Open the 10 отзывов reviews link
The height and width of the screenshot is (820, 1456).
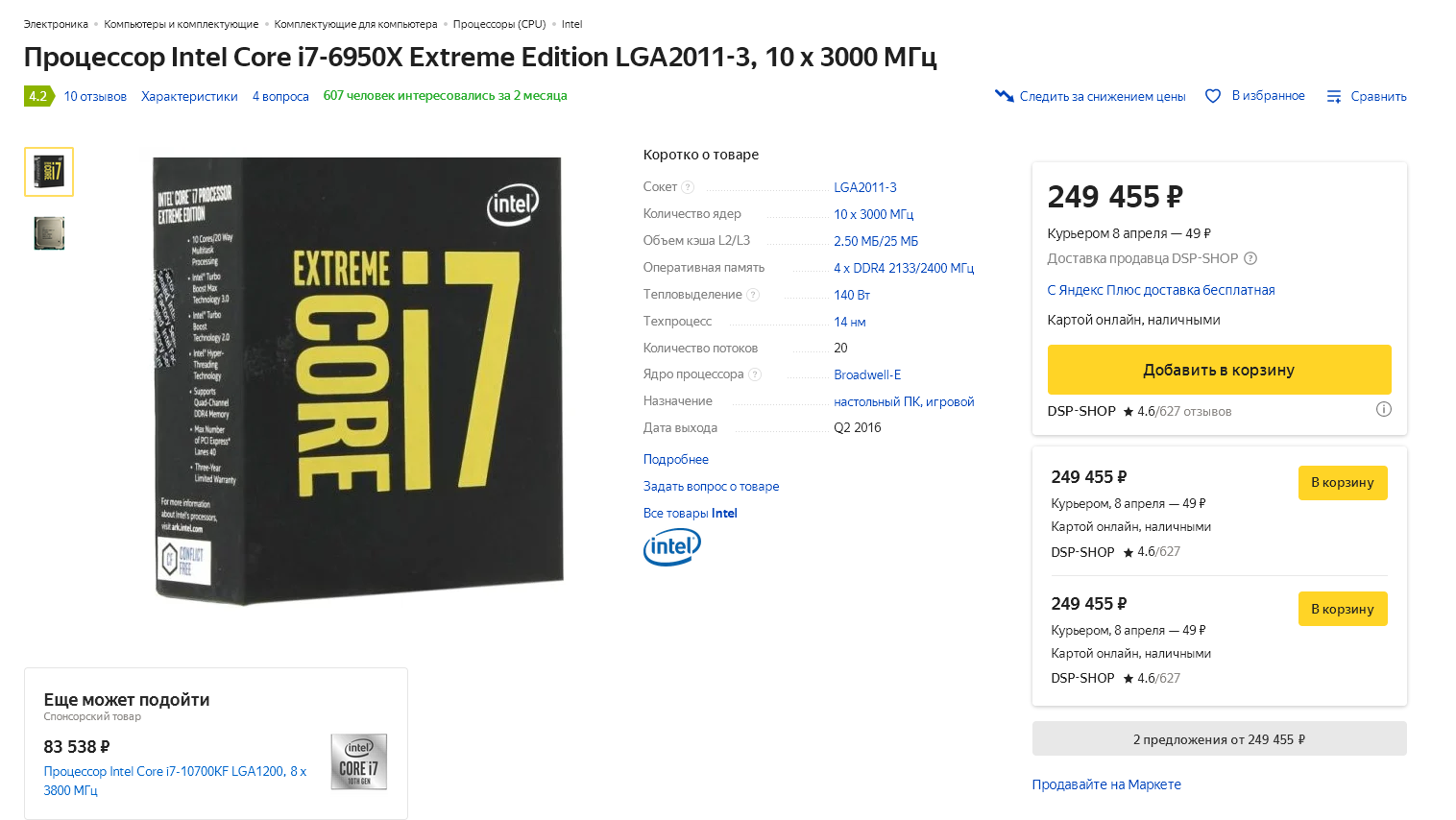pos(95,96)
